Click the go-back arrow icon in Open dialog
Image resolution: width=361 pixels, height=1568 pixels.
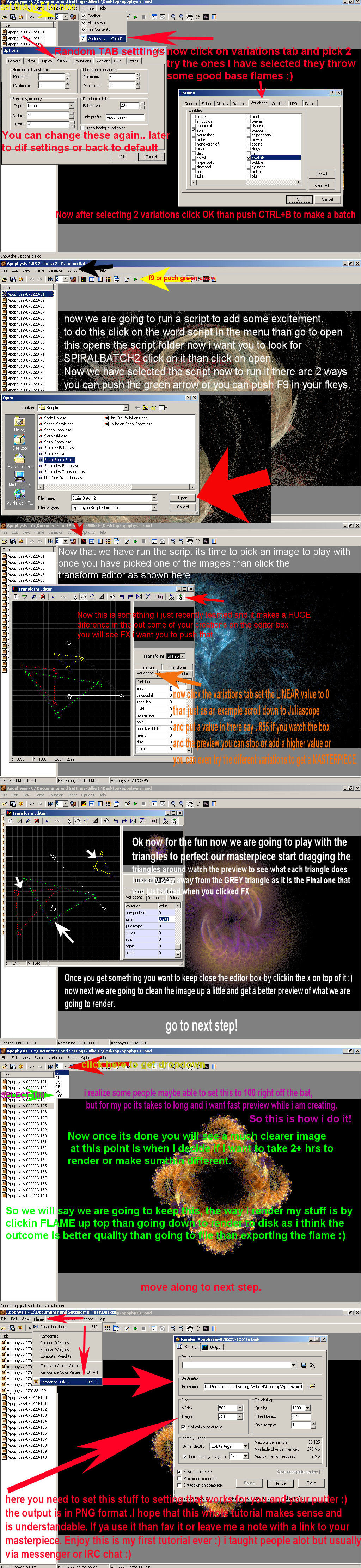pos(137,408)
